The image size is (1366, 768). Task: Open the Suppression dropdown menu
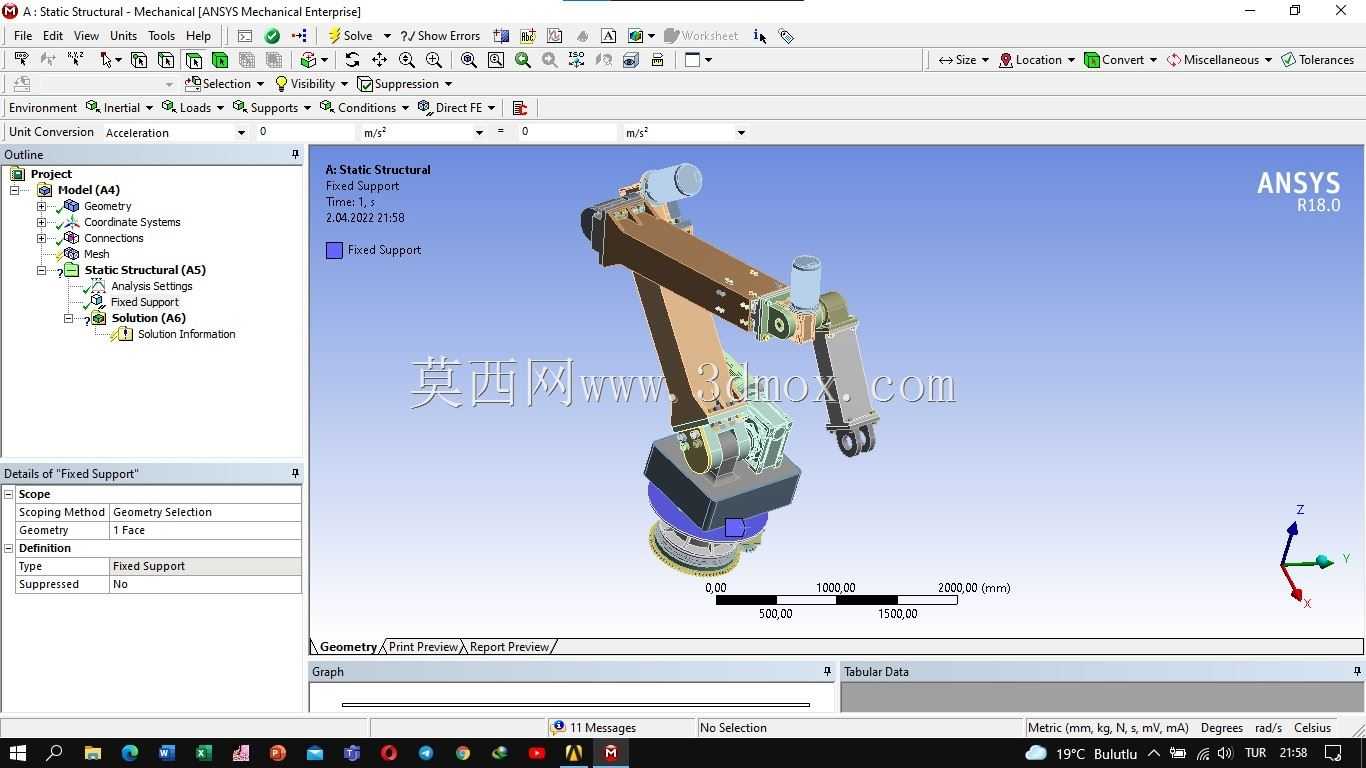tap(405, 84)
